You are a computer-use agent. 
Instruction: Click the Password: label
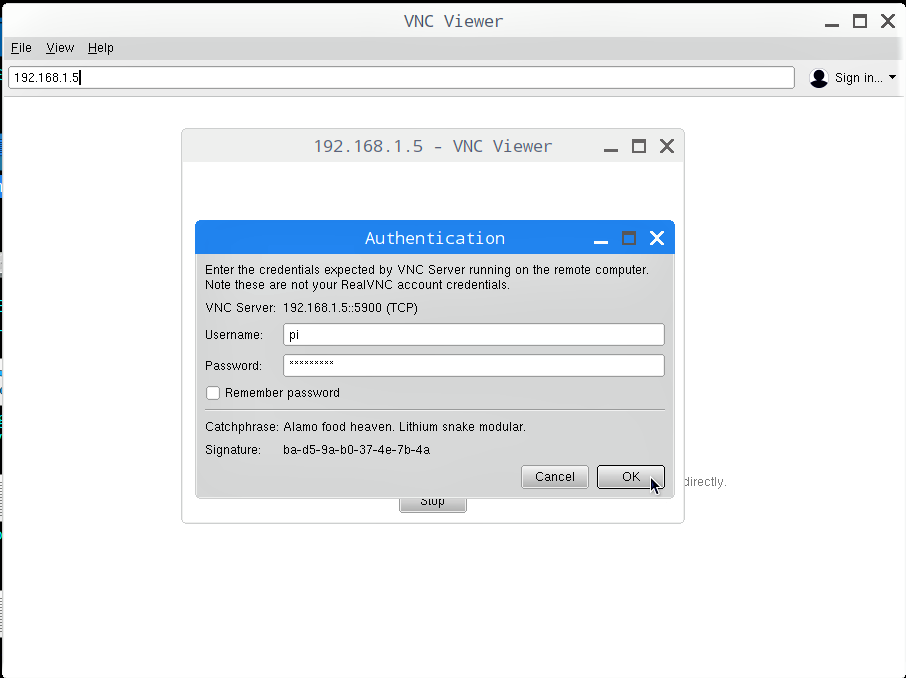coord(233,365)
